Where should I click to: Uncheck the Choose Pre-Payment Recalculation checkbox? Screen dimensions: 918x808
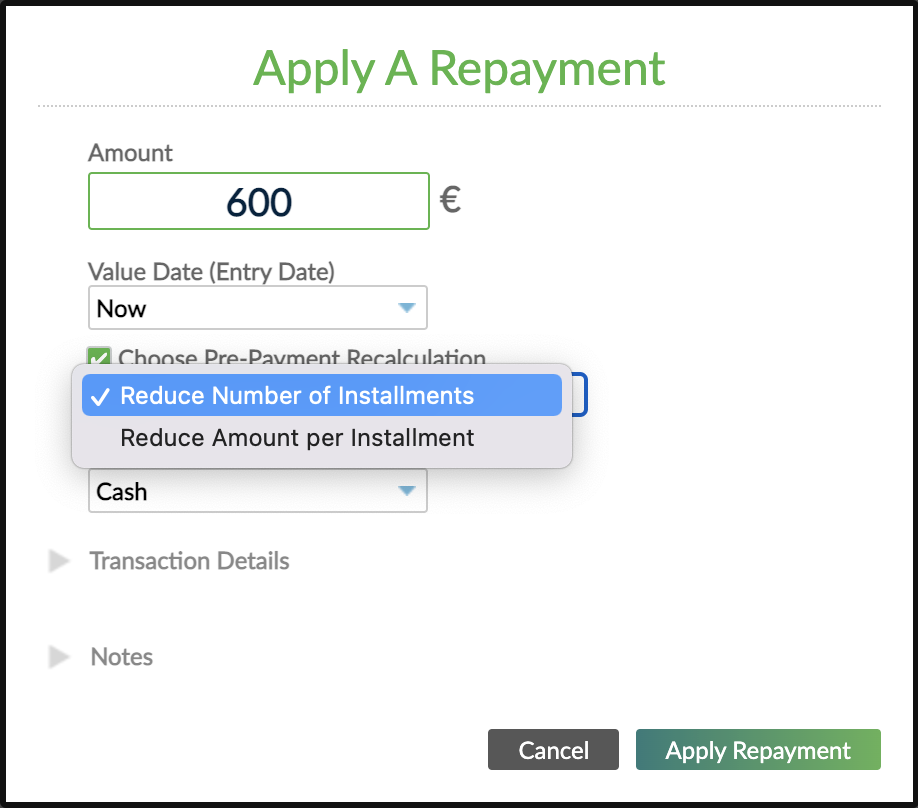[98, 358]
